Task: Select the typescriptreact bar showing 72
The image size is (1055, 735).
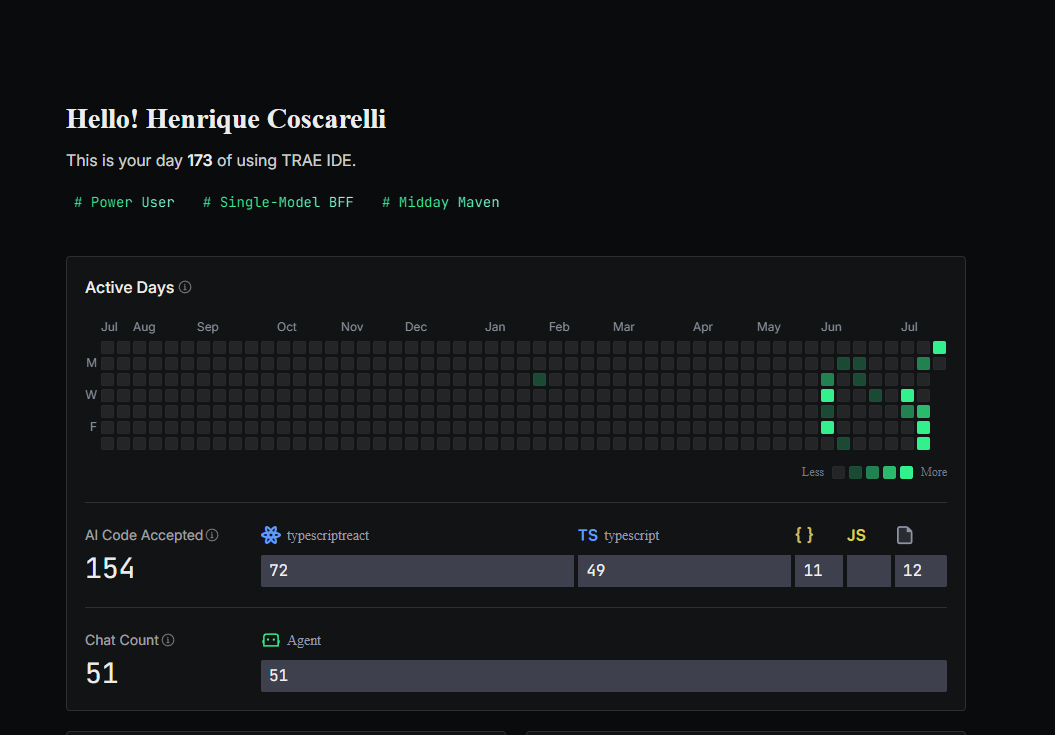Action: coord(417,571)
